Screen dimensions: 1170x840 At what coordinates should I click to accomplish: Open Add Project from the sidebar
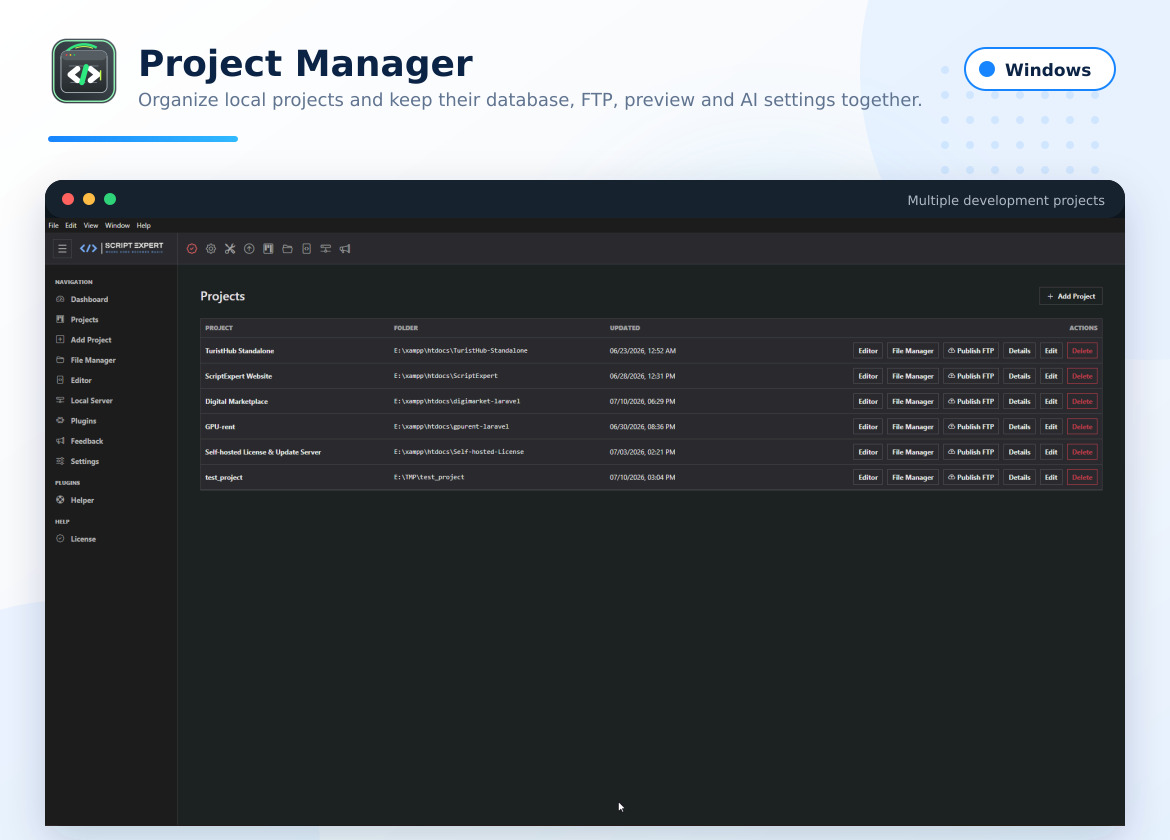91,339
